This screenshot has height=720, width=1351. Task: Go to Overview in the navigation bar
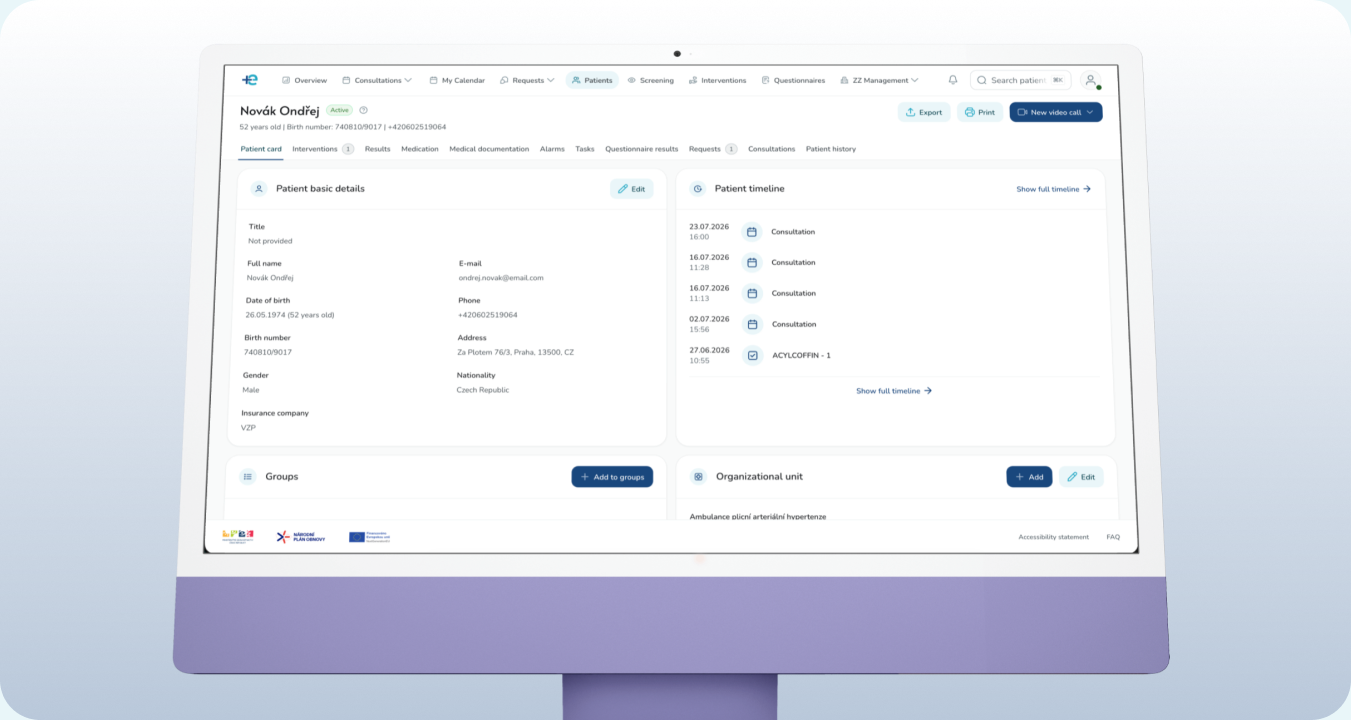point(305,80)
